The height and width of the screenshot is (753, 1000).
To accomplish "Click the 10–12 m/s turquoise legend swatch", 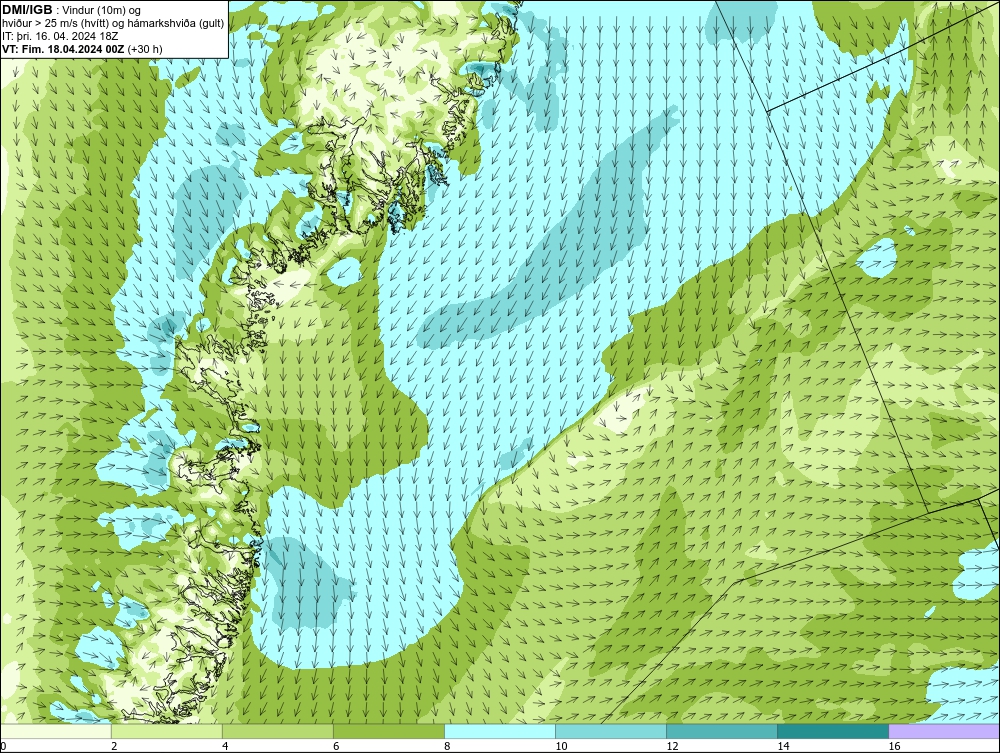I will pos(610,731).
